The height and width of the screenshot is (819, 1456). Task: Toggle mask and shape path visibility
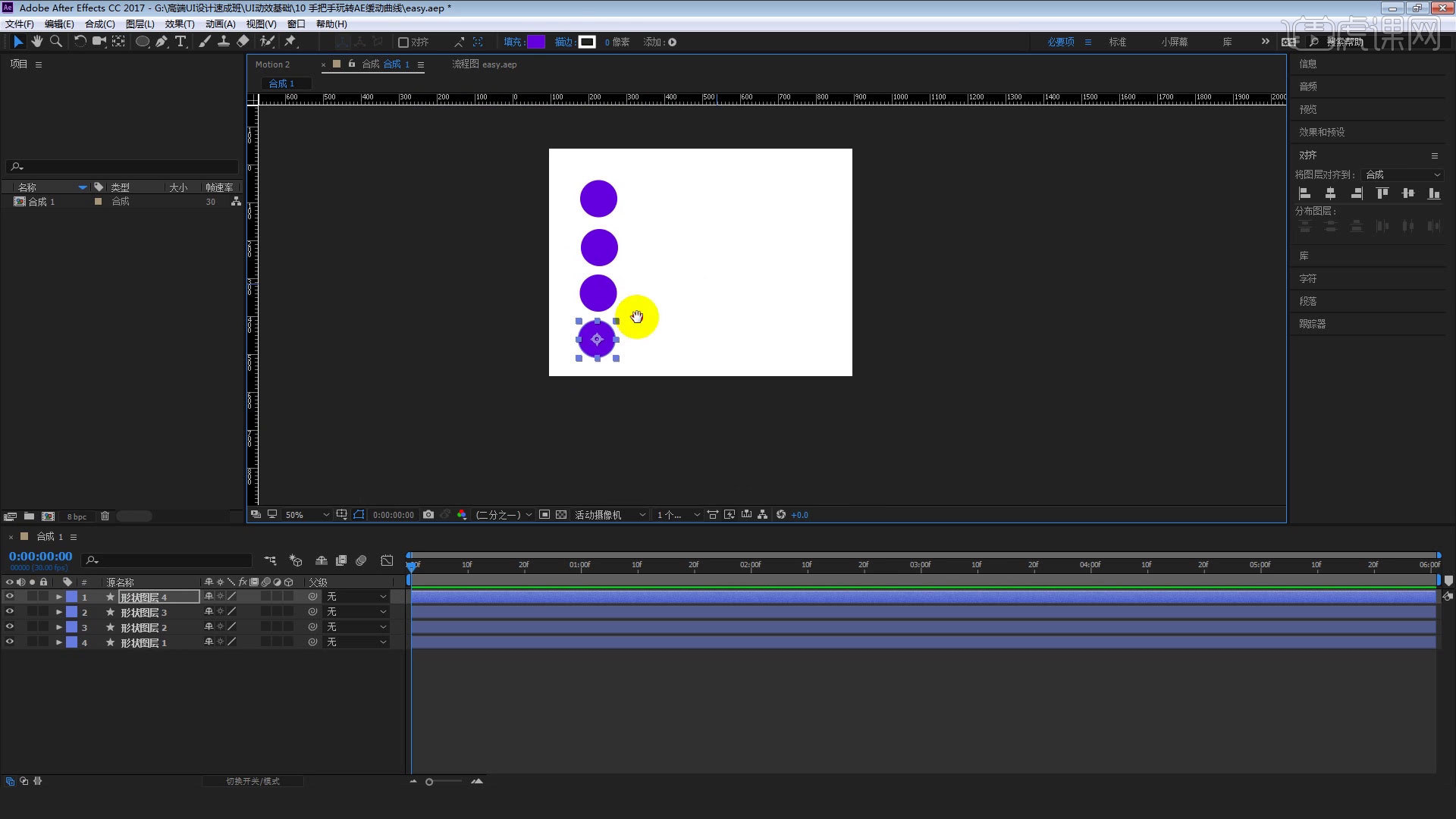(x=359, y=515)
